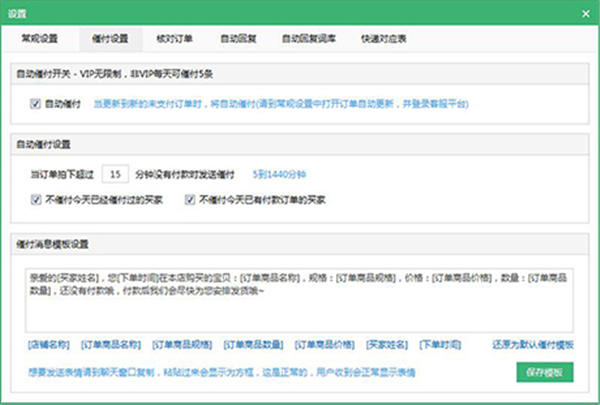
Task: Insert the [下单时间] placeholder
Action: 440,345
